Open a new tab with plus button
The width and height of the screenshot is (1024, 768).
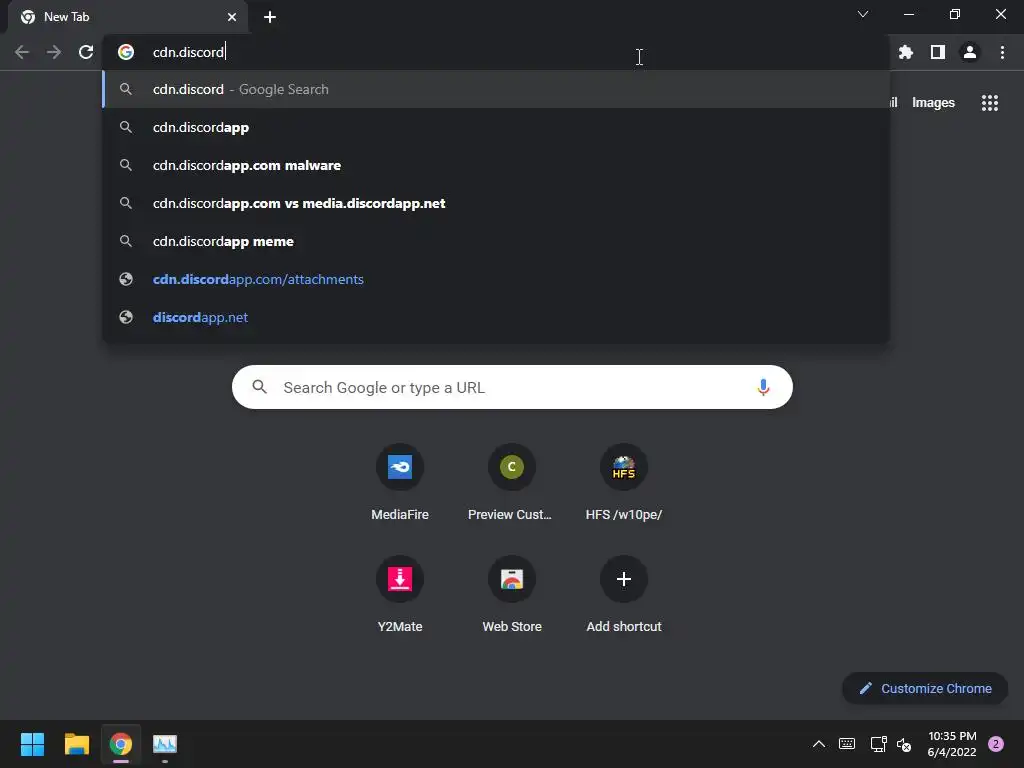point(270,17)
